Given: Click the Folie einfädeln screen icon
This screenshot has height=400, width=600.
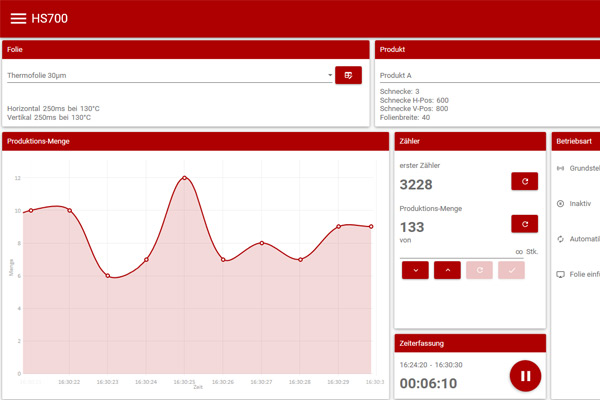Looking at the screenshot, I should (560, 274).
